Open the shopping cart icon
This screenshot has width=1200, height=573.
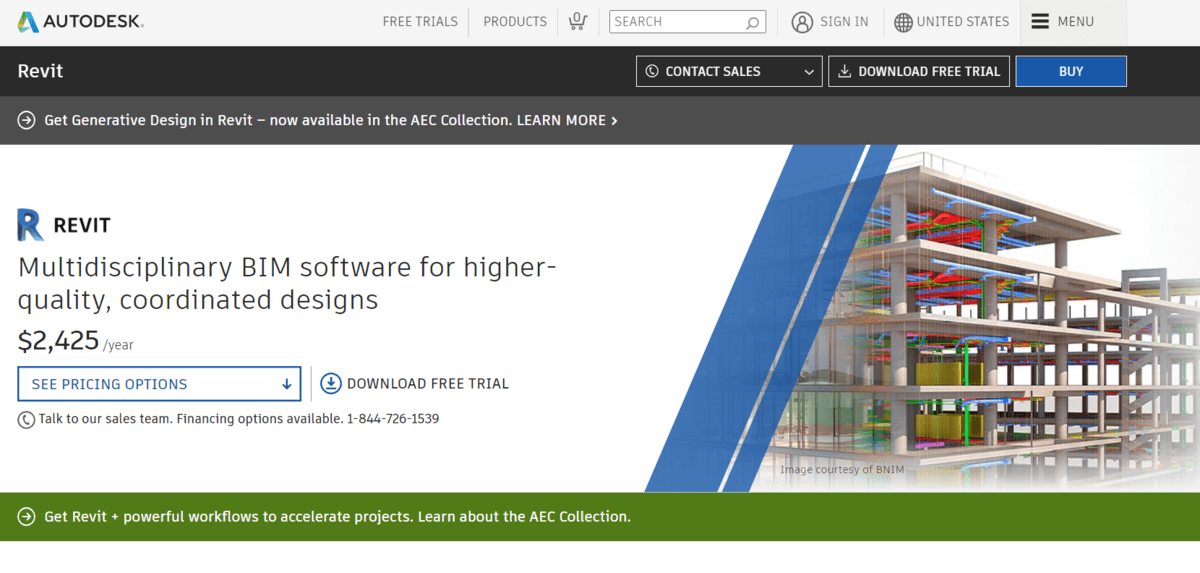point(578,21)
